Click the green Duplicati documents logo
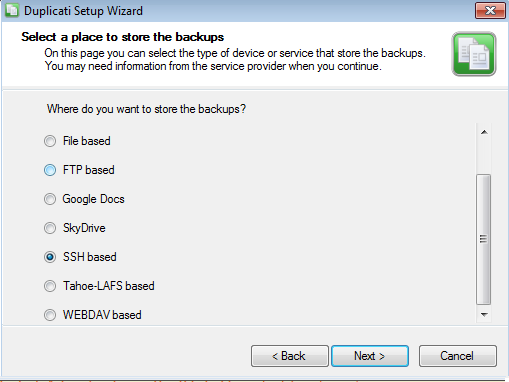 click(x=474, y=54)
